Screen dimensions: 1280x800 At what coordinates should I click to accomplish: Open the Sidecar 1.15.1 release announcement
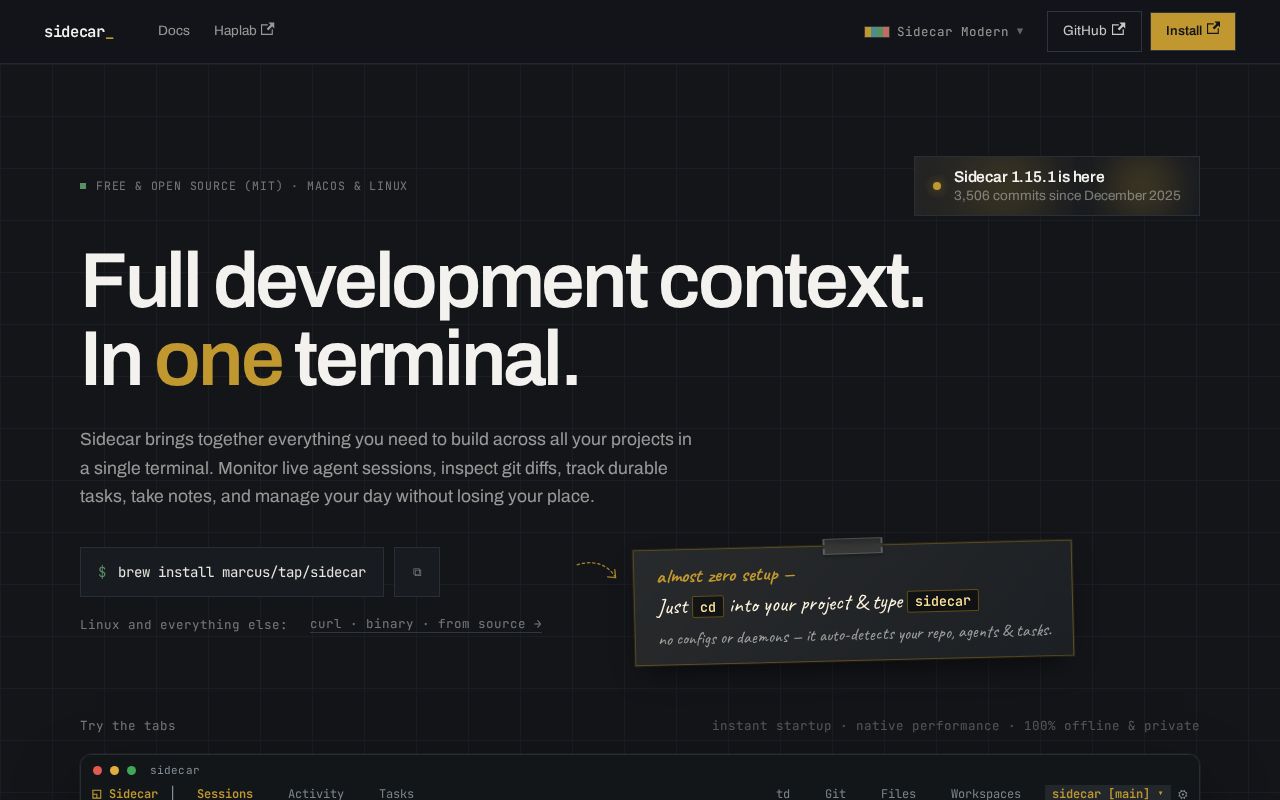tap(1057, 186)
